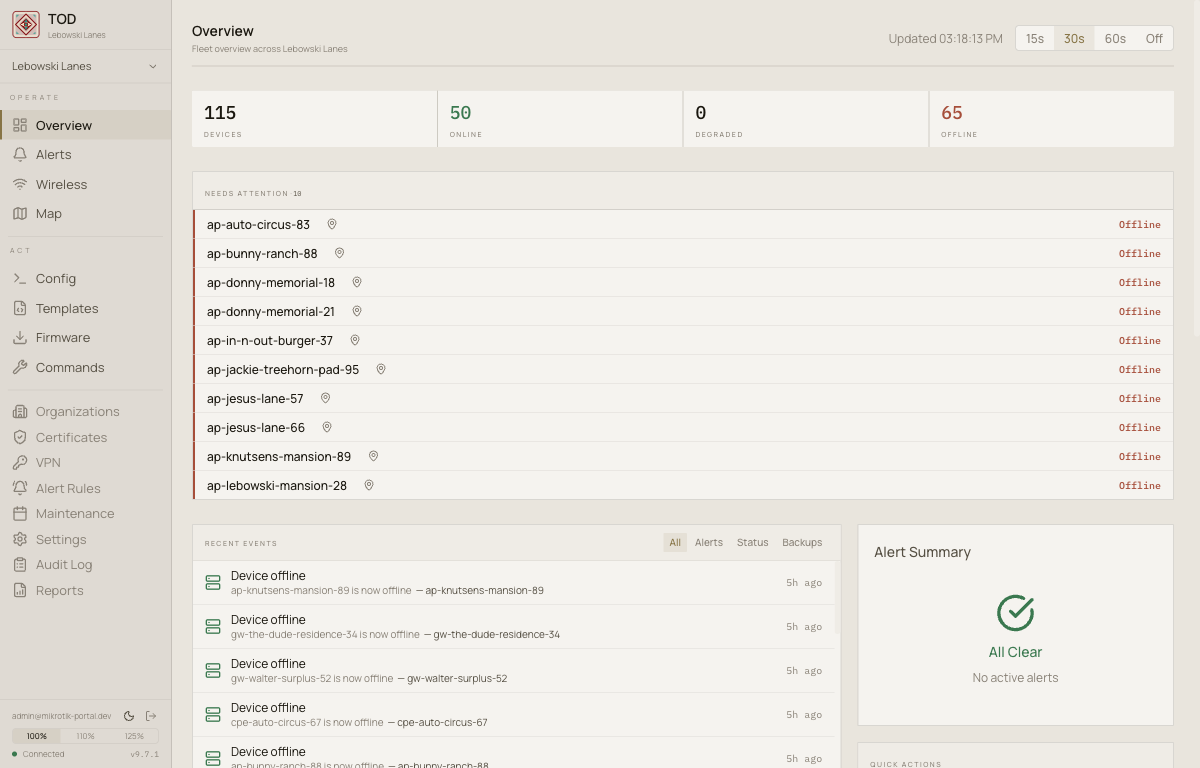Set refresh interval to 15s
1200x768 pixels.
pos(1035,39)
